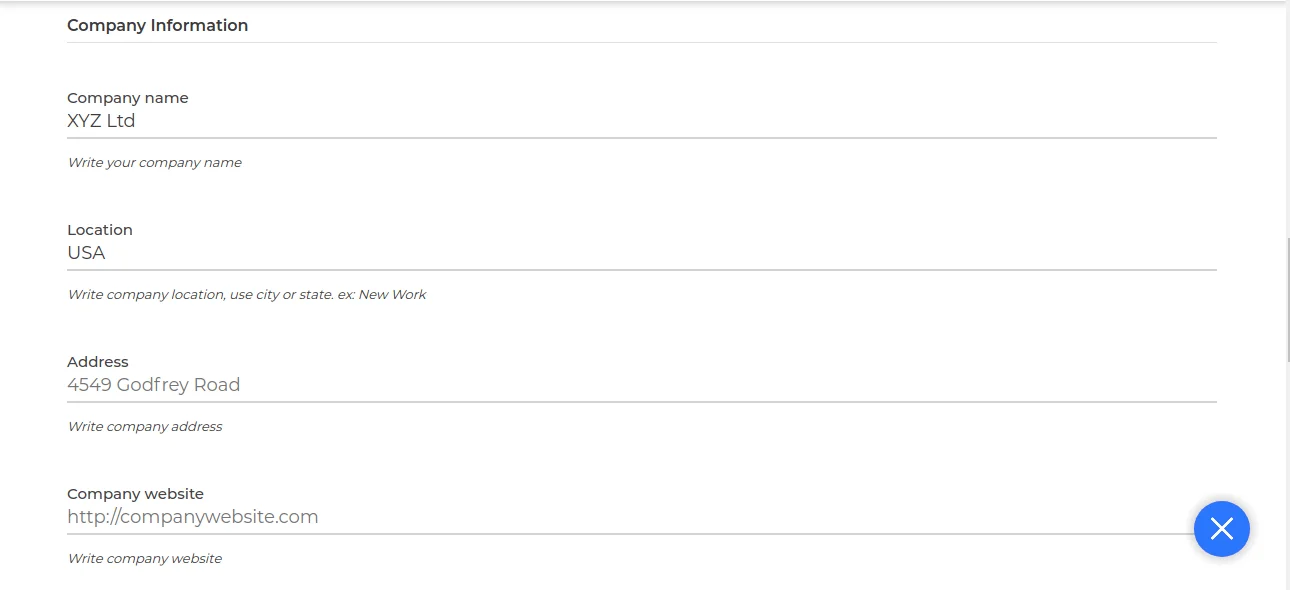Grab the vertical scrollbar thumb on right edge
This screenshot has width=1290, height=590.
(1287, 300)
